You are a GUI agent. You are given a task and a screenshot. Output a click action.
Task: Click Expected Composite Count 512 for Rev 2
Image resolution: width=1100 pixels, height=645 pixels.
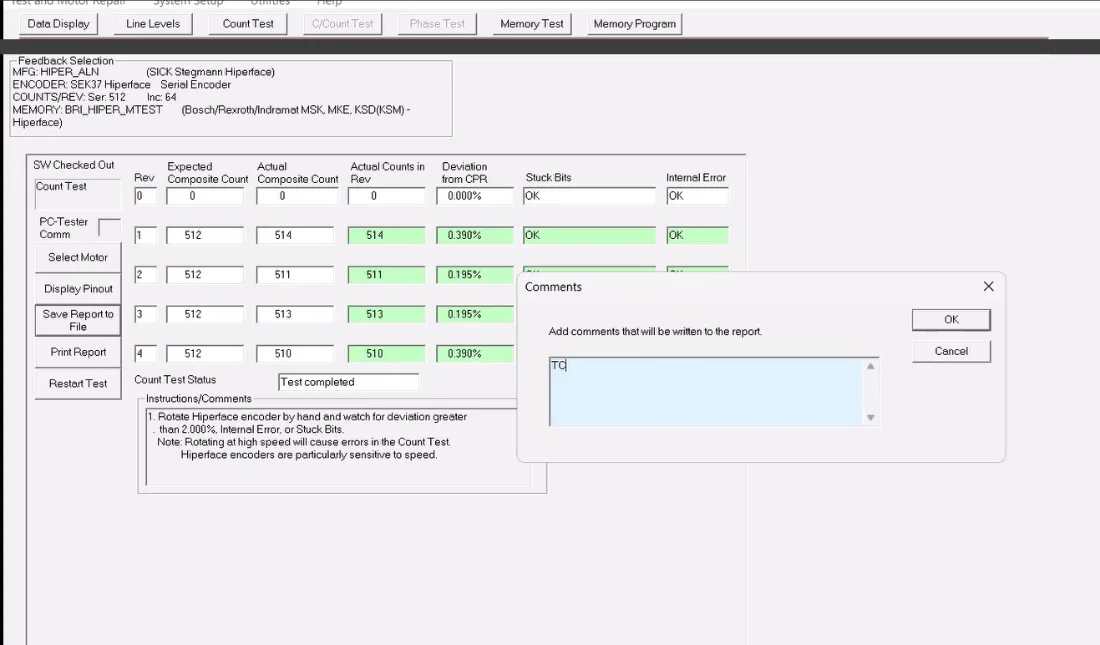coord(205,274)
